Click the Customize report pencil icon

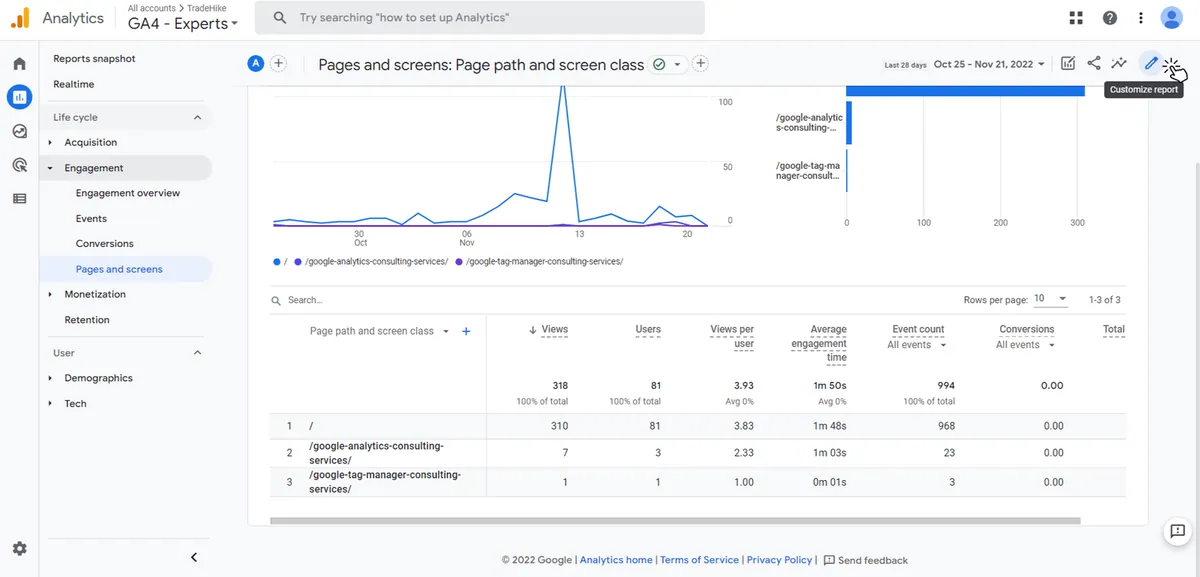1151,64
